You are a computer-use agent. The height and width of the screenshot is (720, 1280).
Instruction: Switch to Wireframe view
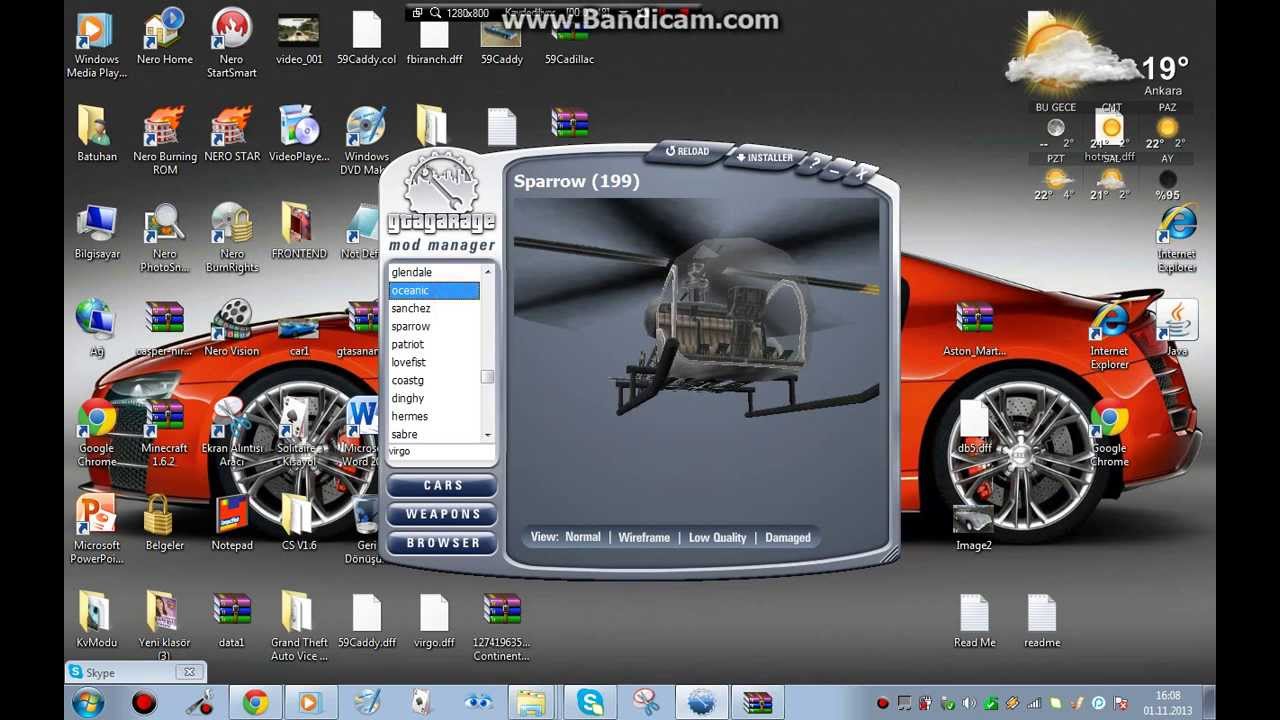(644, 538)
